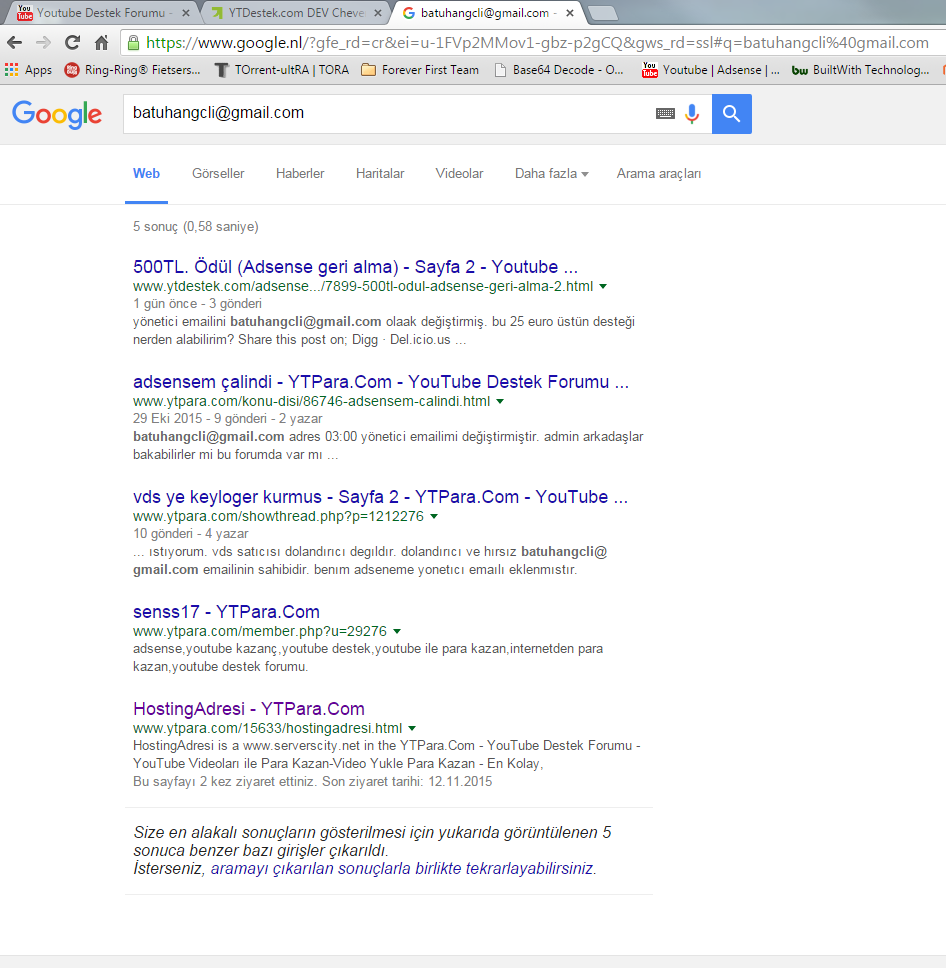Expand the Daha fazla dropdown
Screen dimensions: 946x968
pyautogui.click(x=551, y=173)
